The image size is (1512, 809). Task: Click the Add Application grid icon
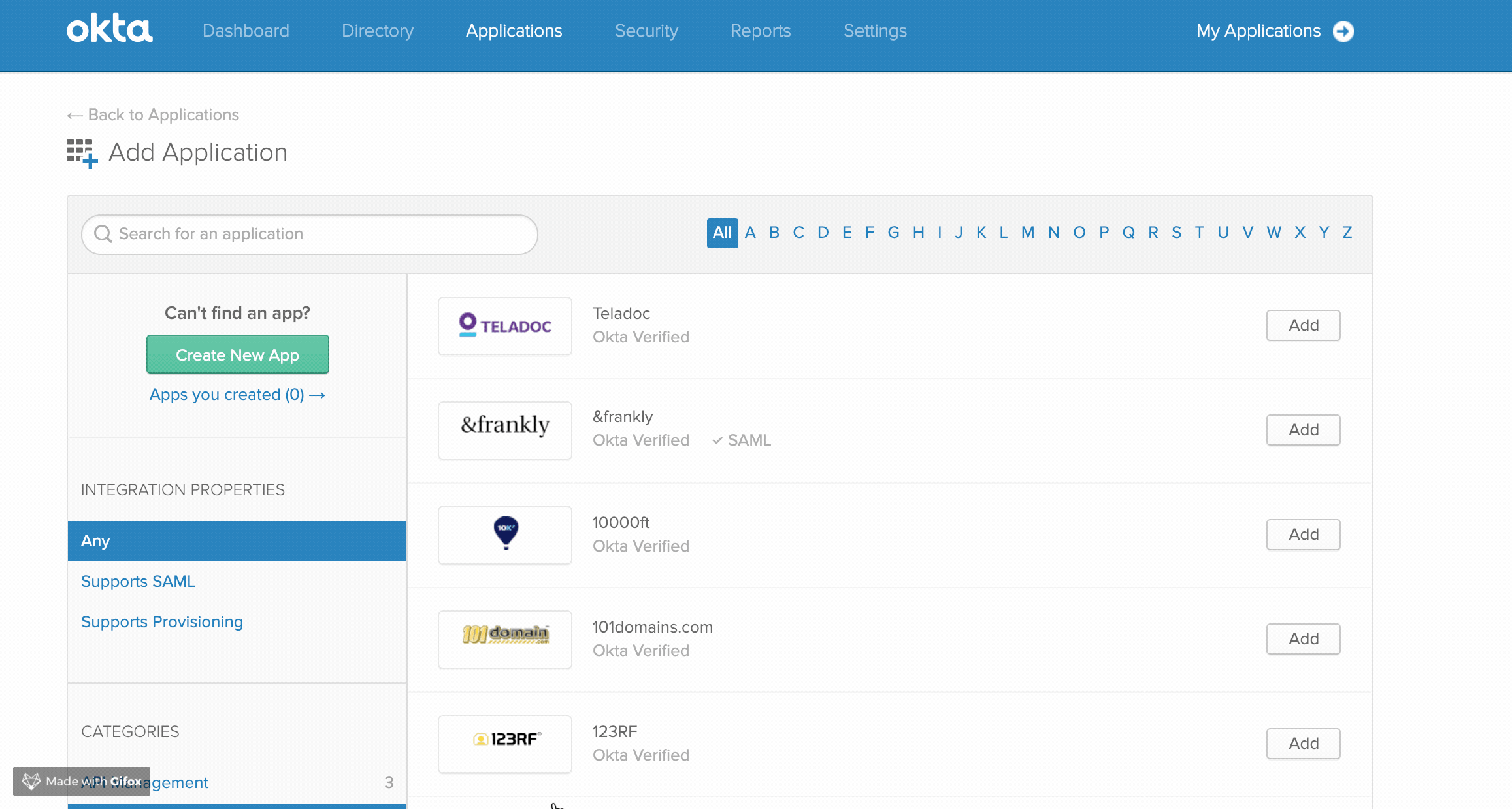[81, 152]
